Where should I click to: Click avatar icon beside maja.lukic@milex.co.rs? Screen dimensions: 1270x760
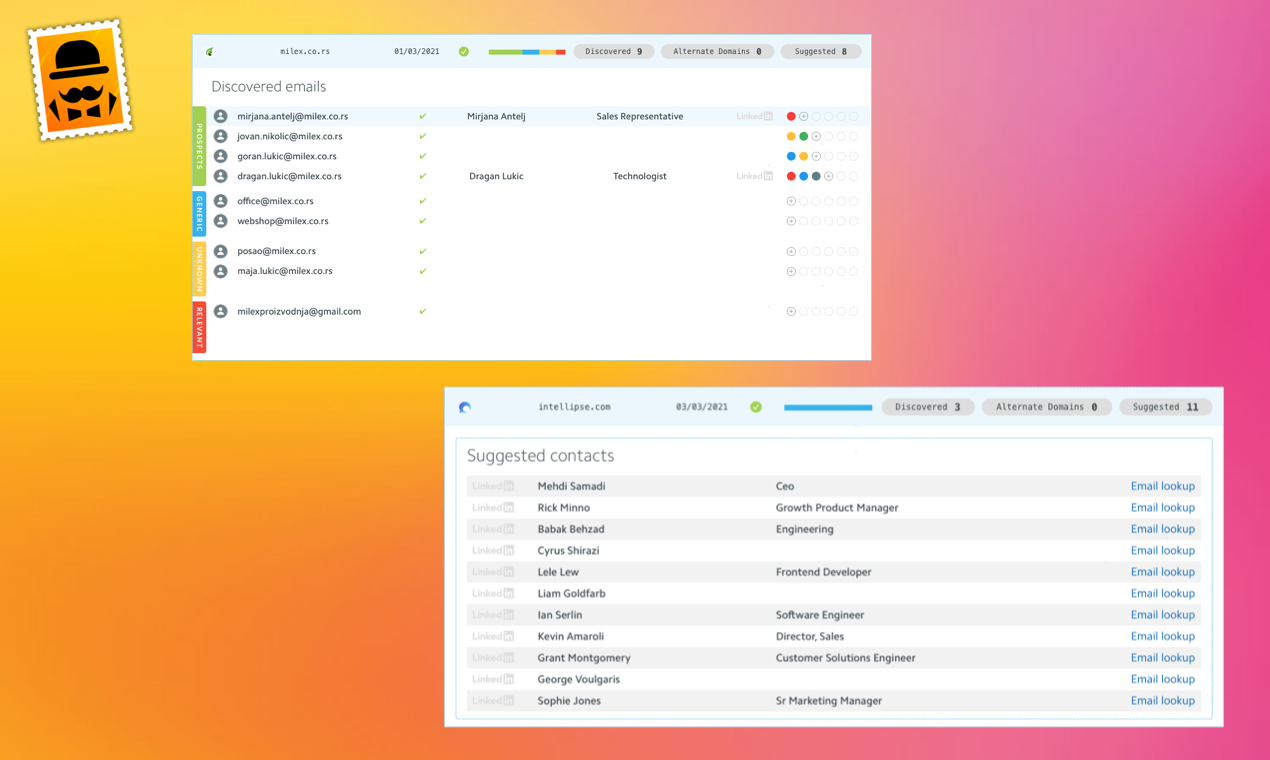coord(221,271)
